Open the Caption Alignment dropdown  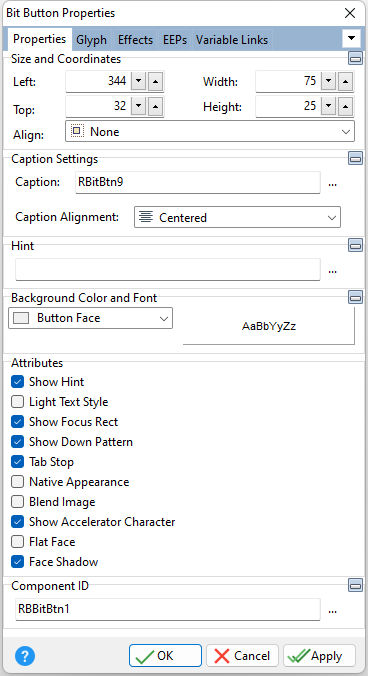tap(237, 217)
